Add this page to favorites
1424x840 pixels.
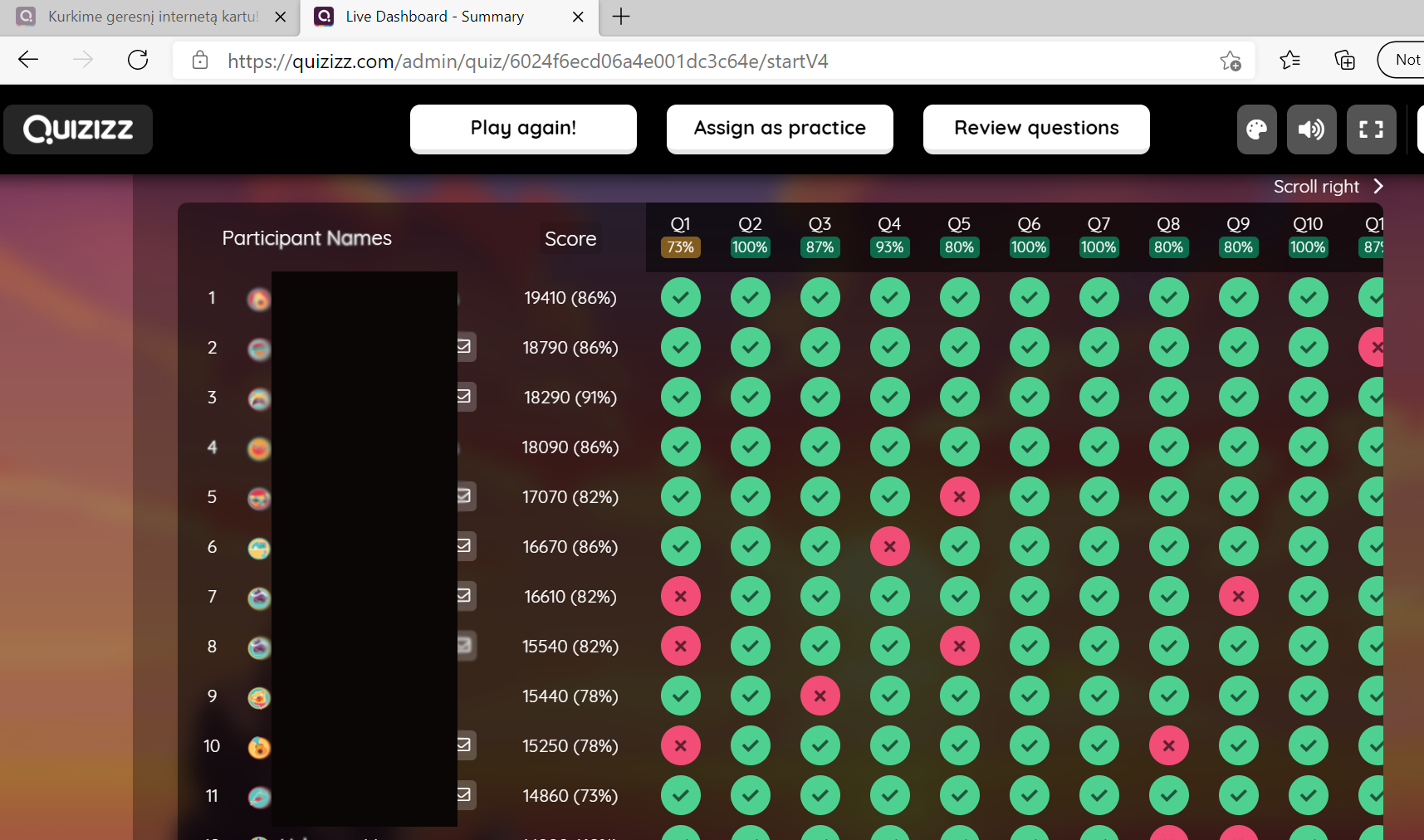pos(1230,61)
